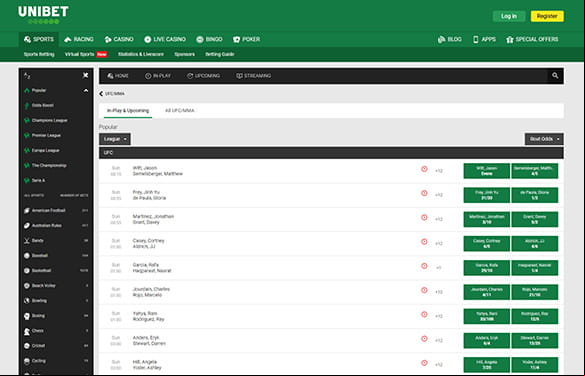
Task: Select the In-Play & Upcoming tab
Action: point(128,111)
